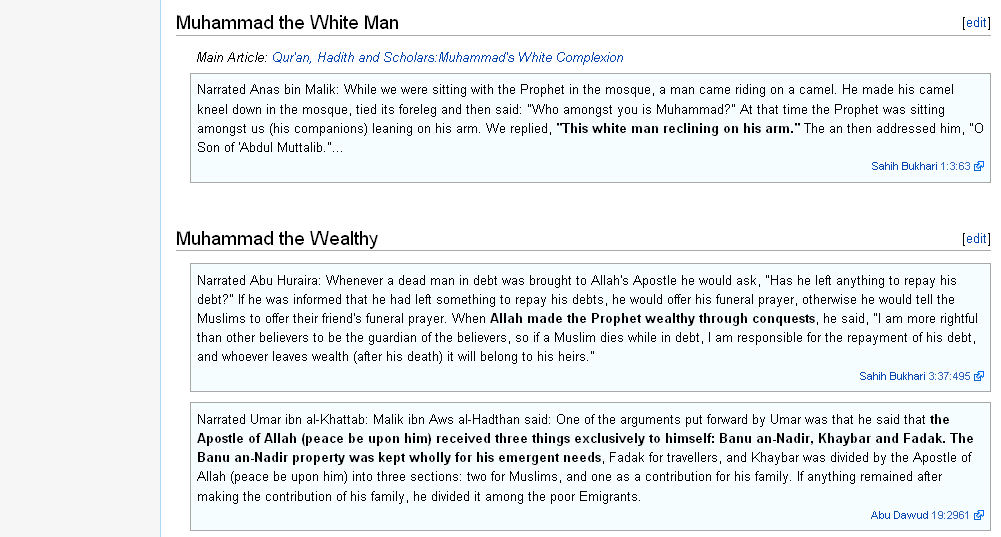Click external link icon beside Abu Dawud 19:2961

pos(979,515)
